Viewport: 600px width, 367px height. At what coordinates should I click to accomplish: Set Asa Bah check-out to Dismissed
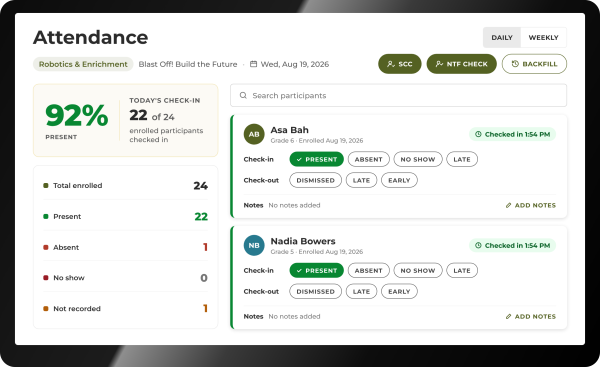click(315, 180)
